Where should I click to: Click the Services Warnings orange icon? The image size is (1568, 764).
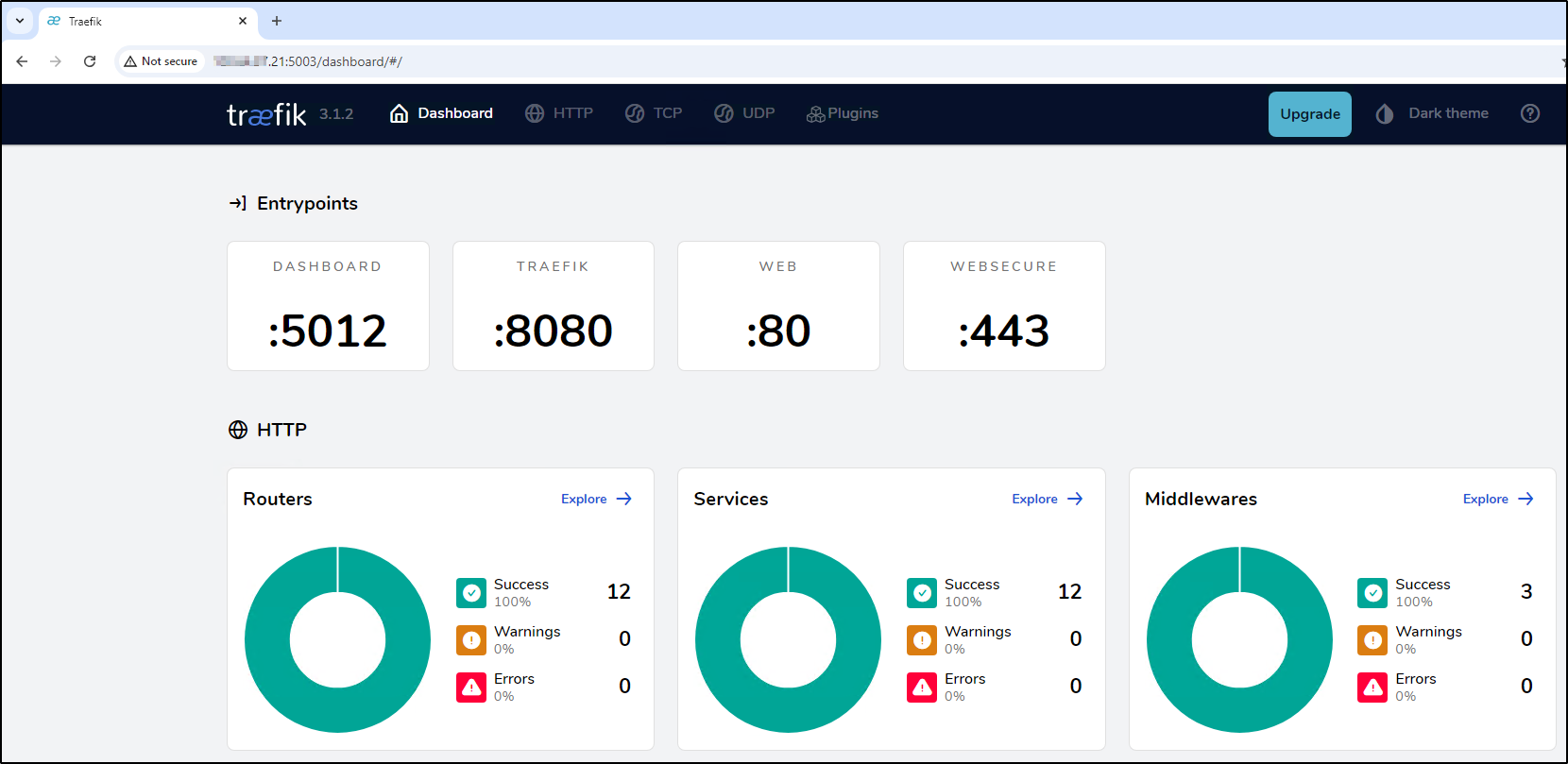[x=922, y=640]
